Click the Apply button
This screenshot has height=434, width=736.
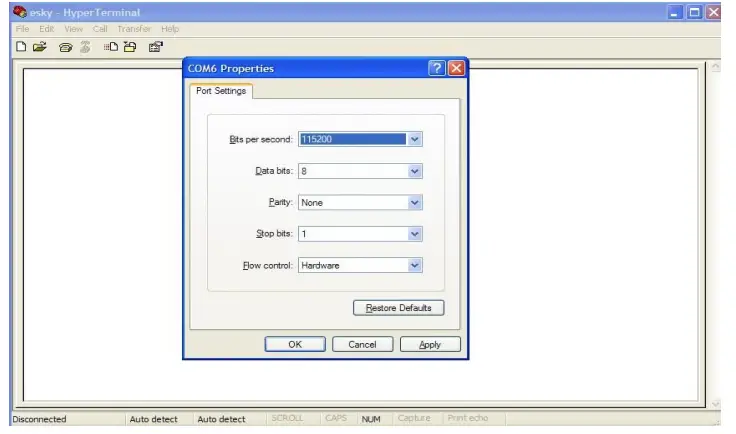(x=430, y=344)
